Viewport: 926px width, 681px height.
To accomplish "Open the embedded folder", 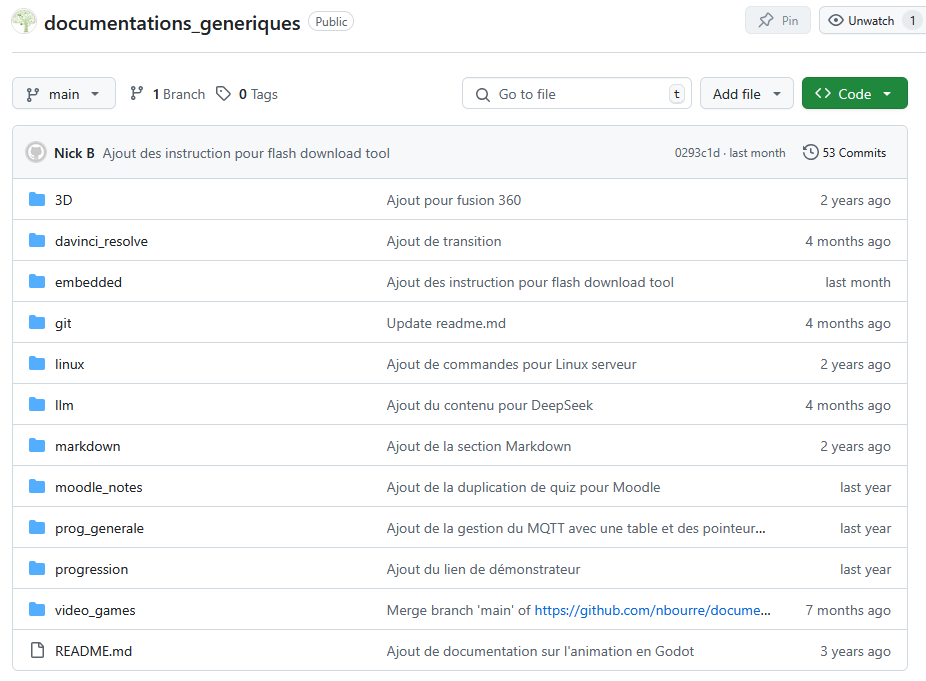I will coord(89,282).
